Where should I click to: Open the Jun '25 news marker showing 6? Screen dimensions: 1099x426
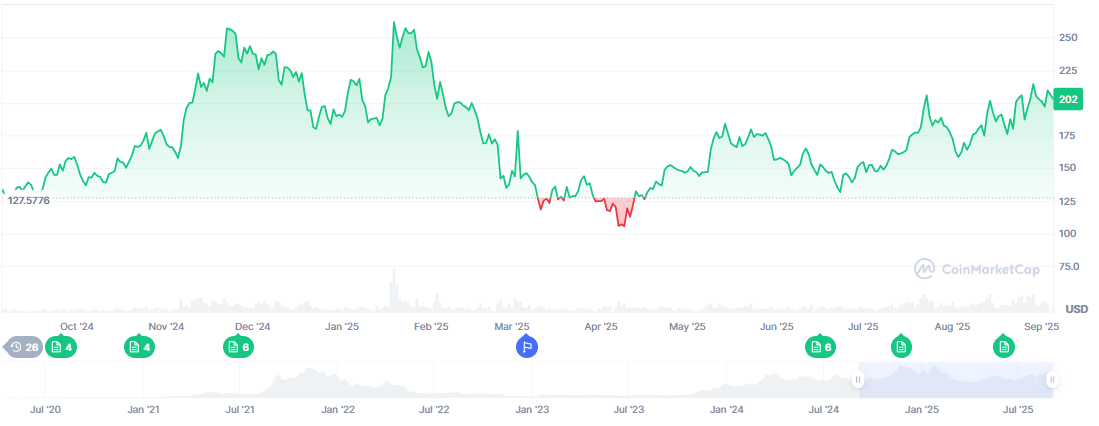click(820, 347)
